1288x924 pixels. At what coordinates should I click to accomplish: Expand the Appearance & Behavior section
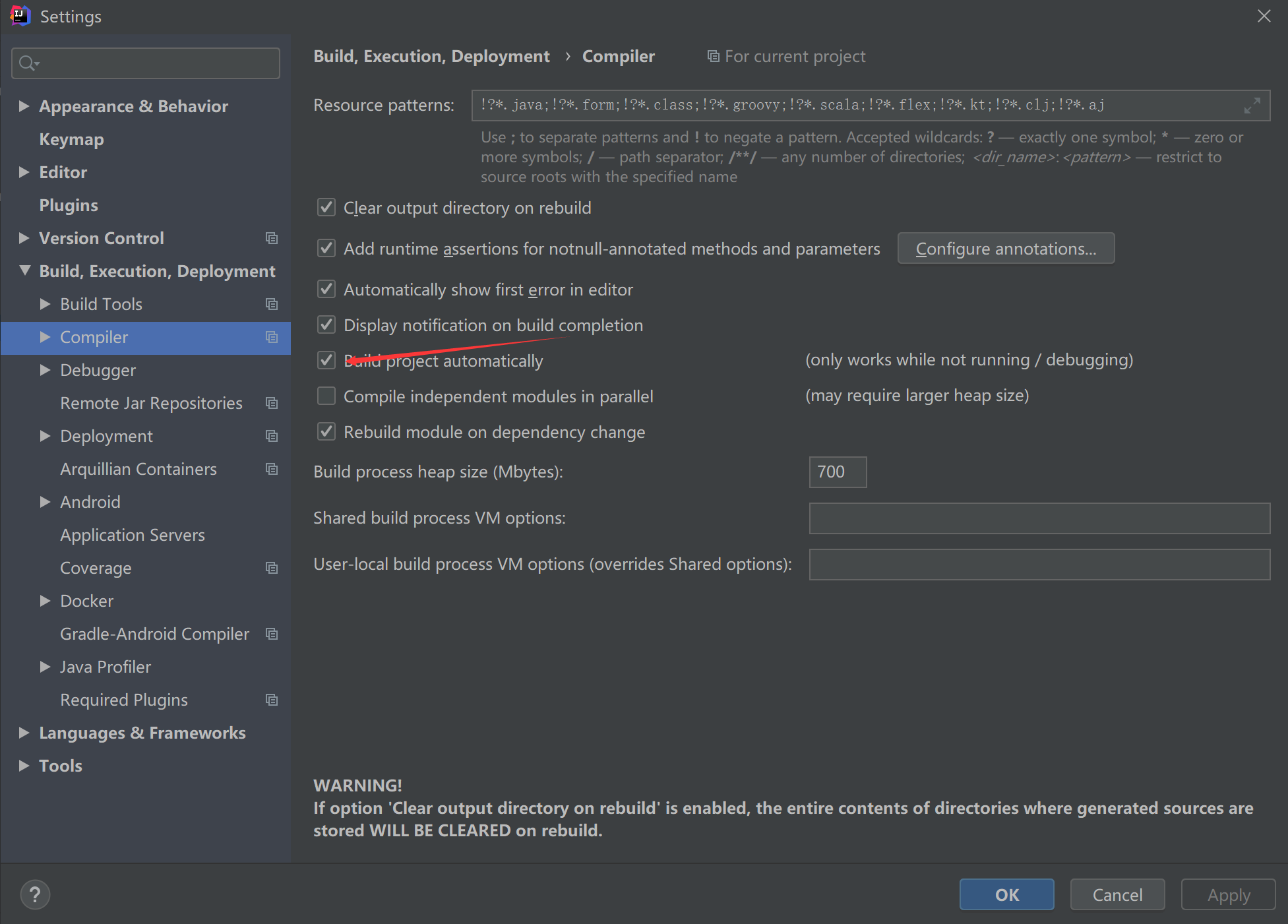tap(24, 106)
